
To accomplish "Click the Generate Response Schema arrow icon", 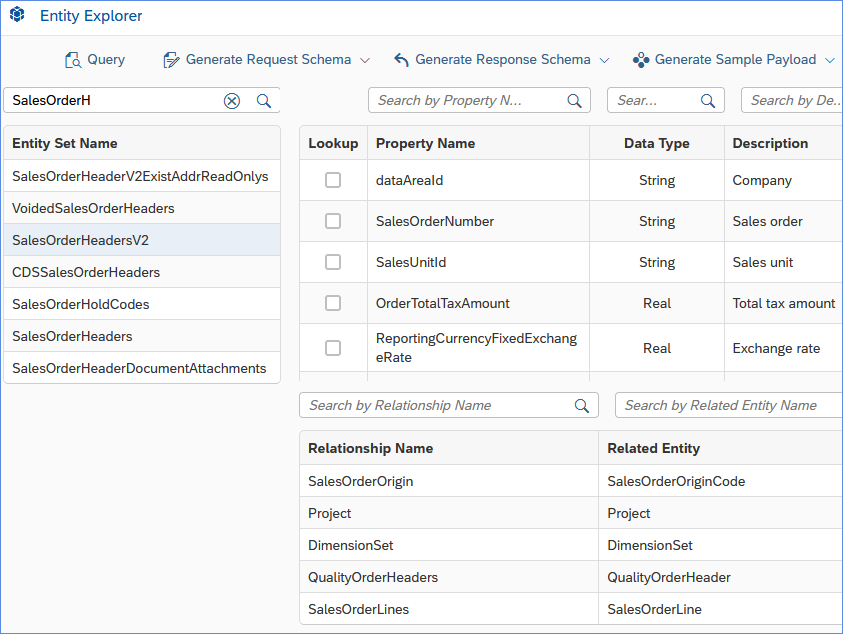I will pos(401,60).
